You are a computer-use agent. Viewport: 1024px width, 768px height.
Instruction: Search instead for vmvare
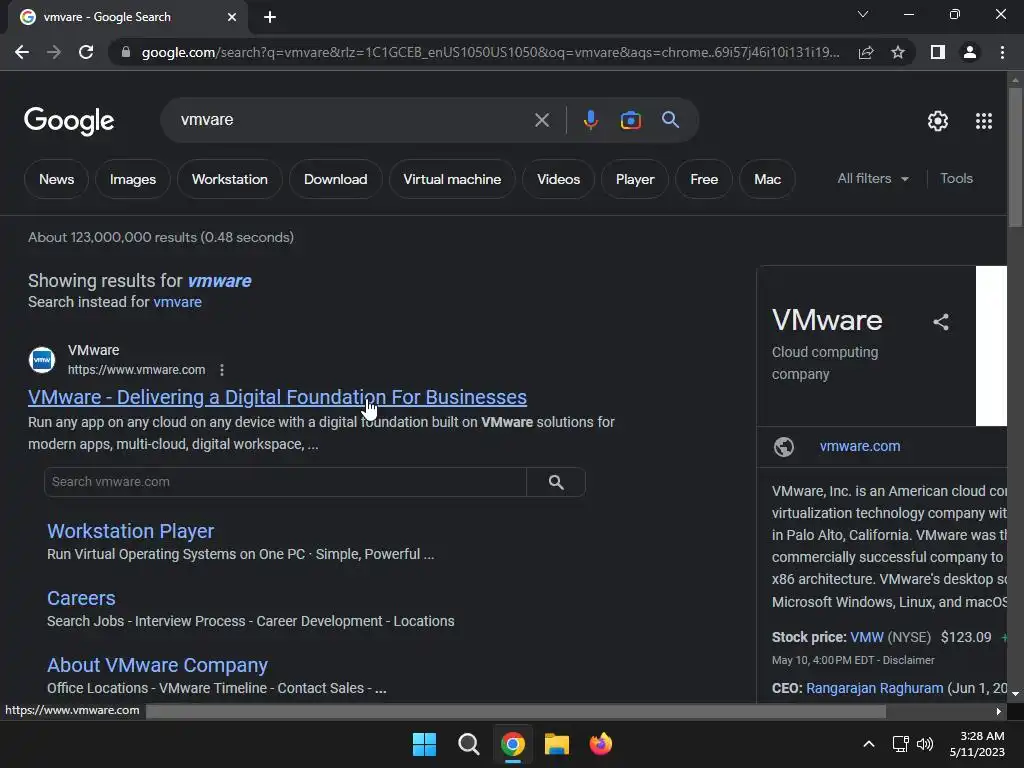(x=178, y=302)
